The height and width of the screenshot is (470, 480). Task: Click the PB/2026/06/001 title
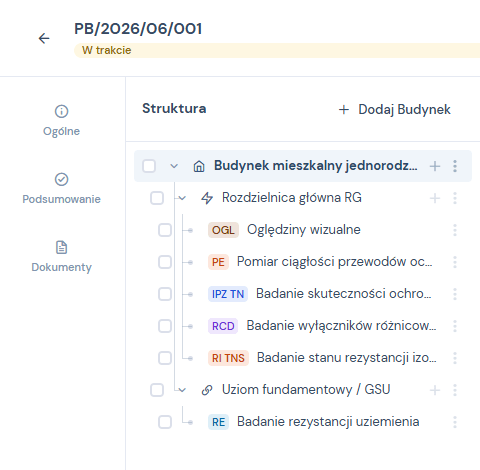point(138,29)
